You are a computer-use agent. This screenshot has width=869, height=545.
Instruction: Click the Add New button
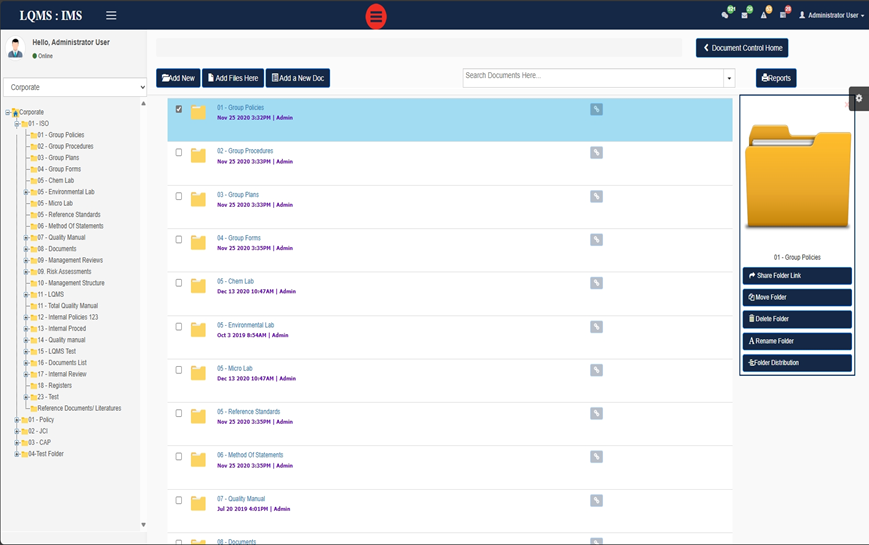coord(178,78)
